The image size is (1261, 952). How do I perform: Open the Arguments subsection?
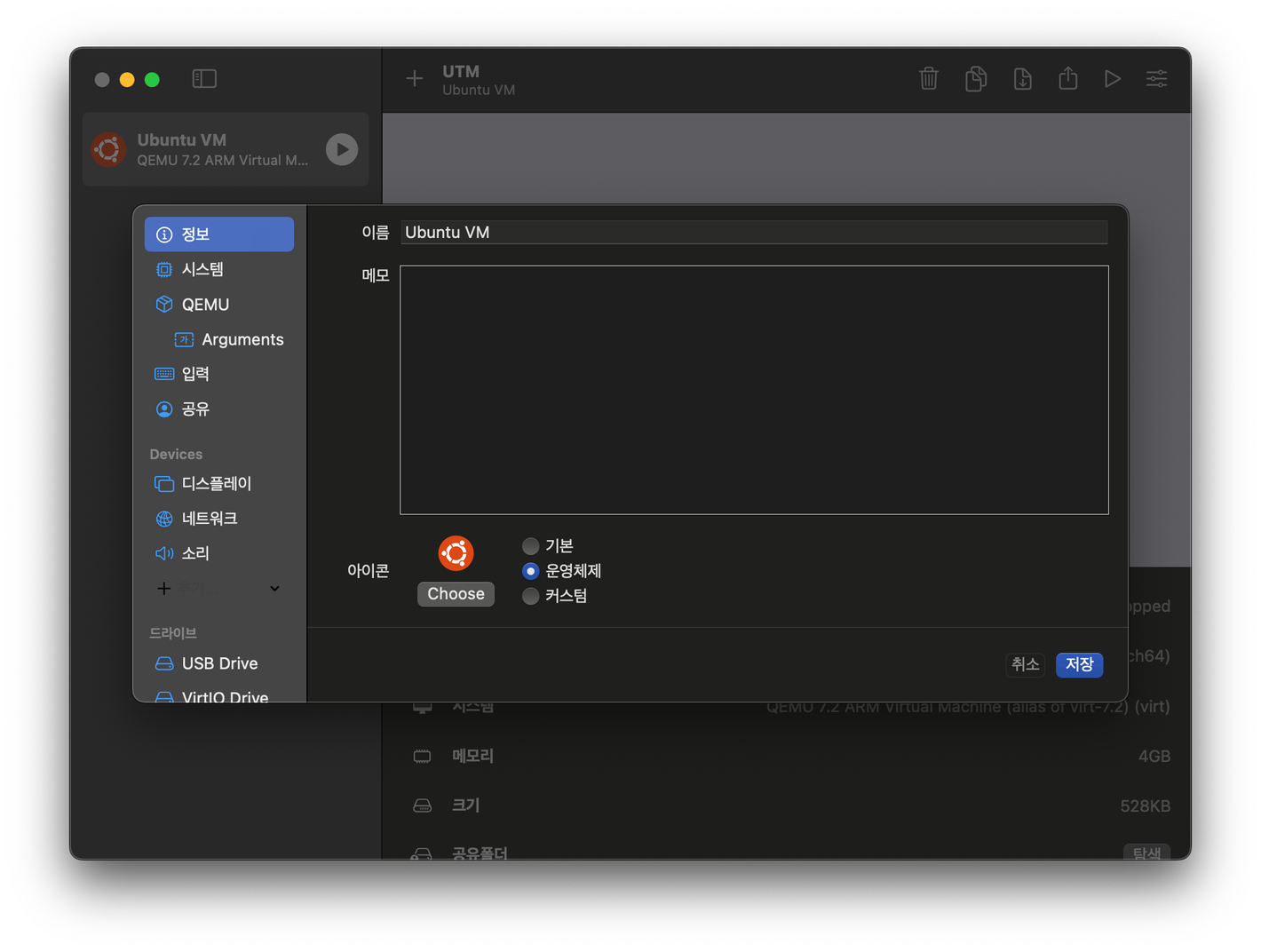(x=229, y=339)
